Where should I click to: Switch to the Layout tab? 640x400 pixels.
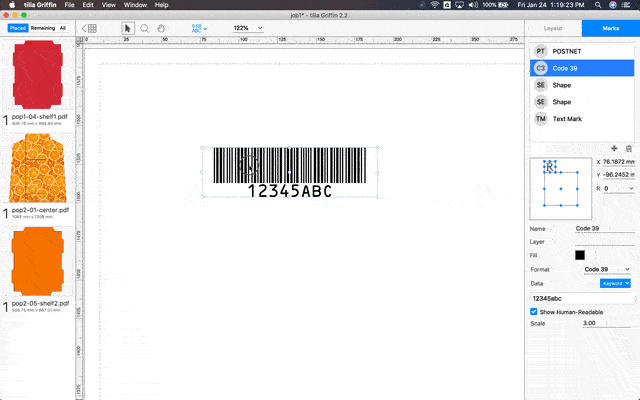click(553, 28)
